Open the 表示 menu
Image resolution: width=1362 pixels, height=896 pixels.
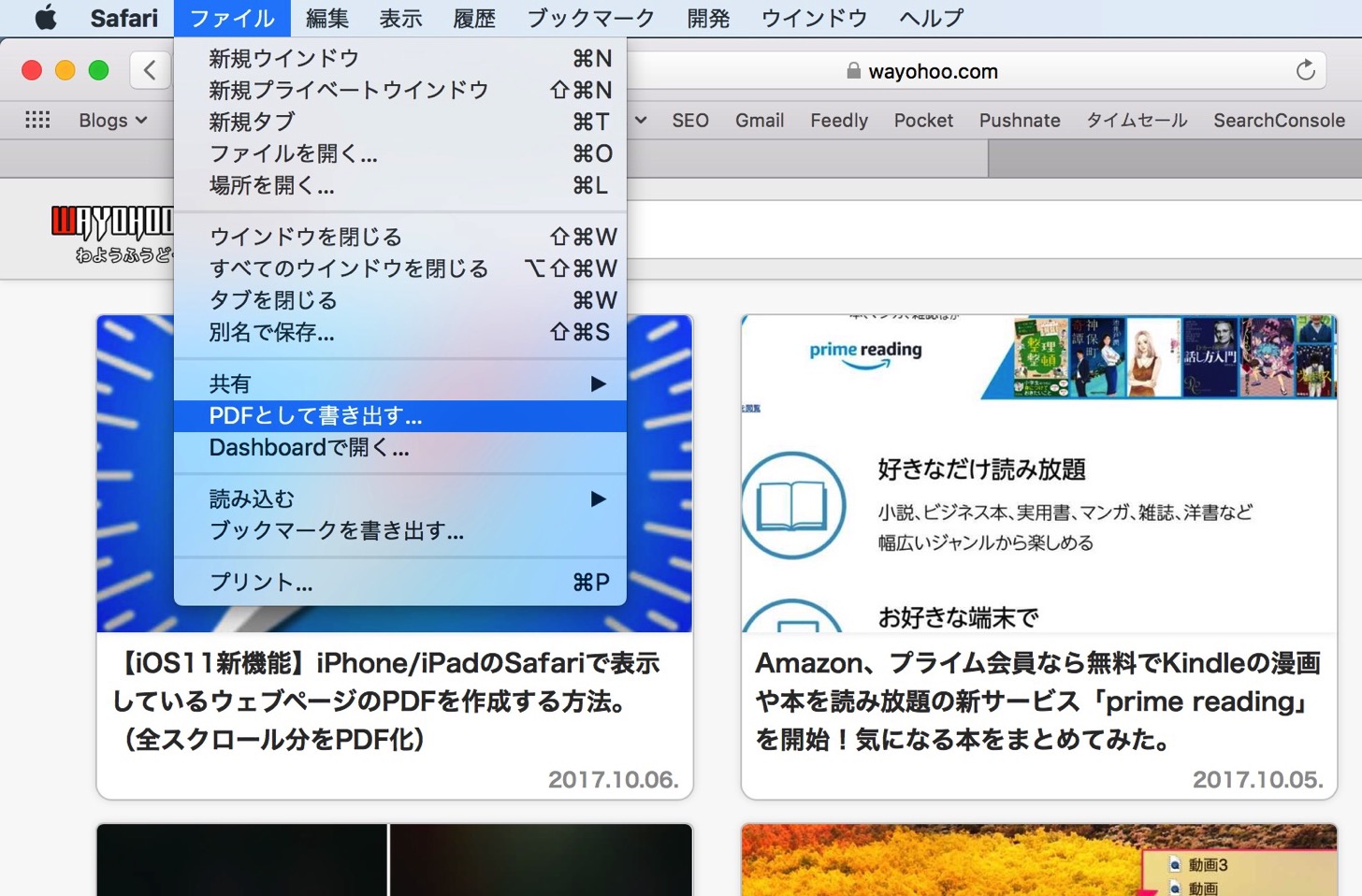click(401, 18)
